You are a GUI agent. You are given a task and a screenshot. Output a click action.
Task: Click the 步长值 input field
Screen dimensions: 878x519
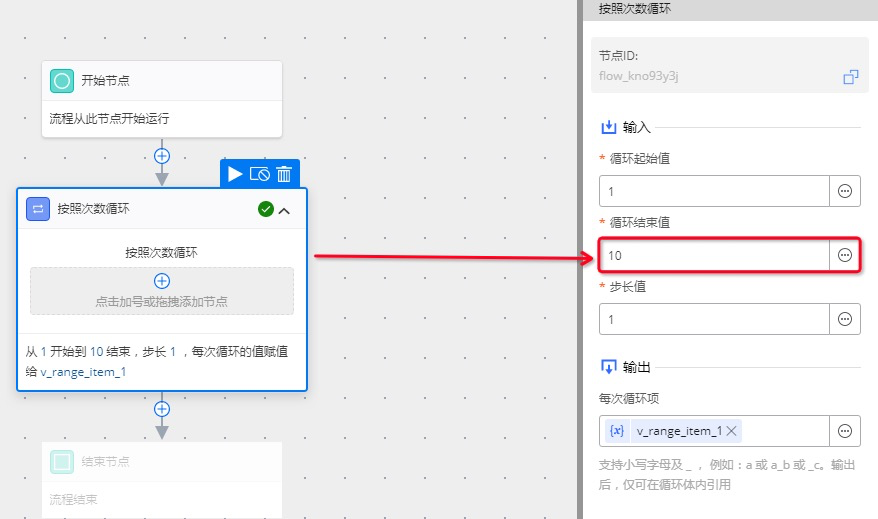coord(714,319)
